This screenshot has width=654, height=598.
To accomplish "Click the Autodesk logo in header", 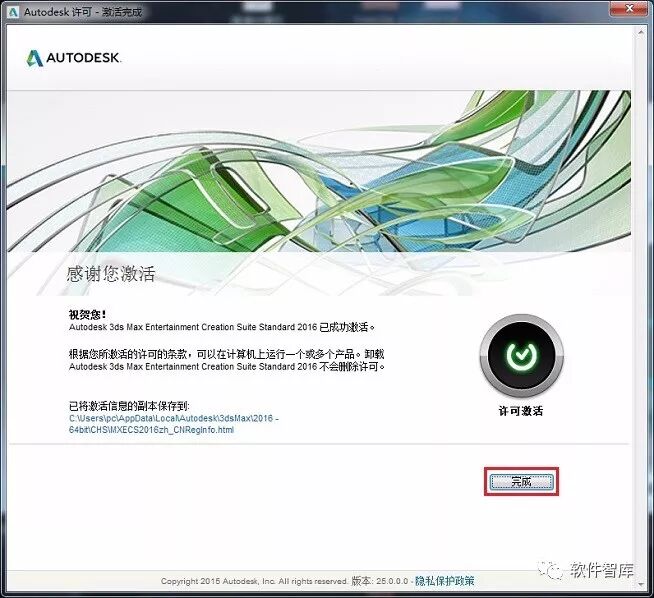I will pyautogui.click(x=73, y=58).
